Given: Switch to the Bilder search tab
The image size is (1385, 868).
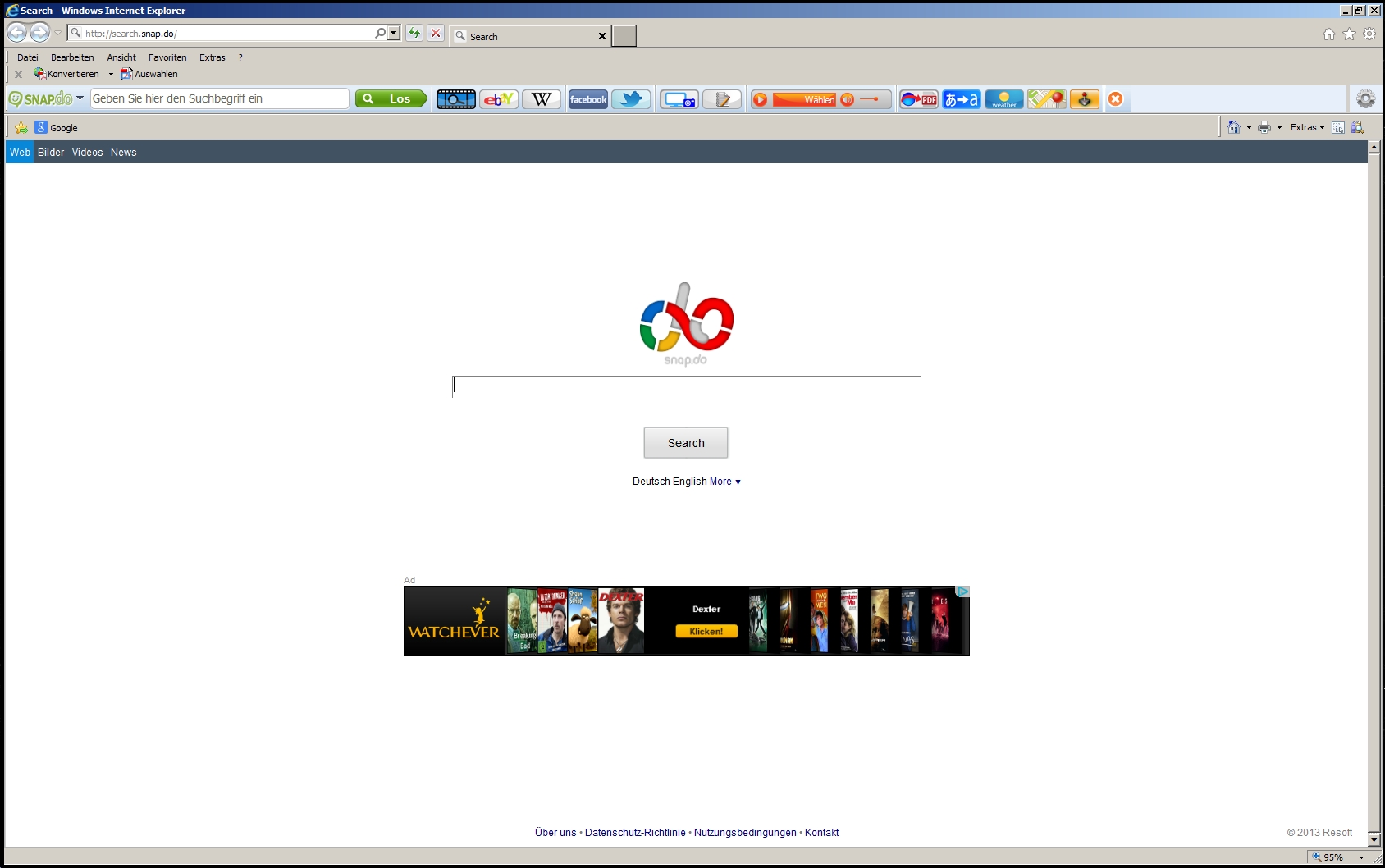Looking at the screenshot, I should pyautogui.click(x=51, y=153).
